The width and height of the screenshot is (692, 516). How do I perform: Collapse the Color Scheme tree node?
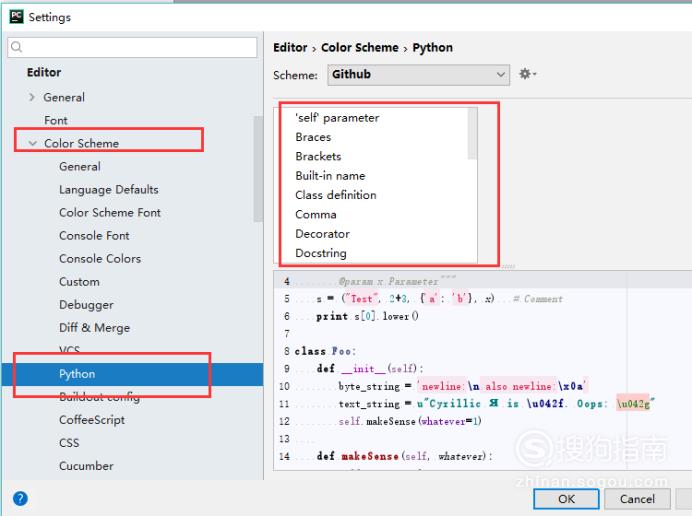(32, 143)
